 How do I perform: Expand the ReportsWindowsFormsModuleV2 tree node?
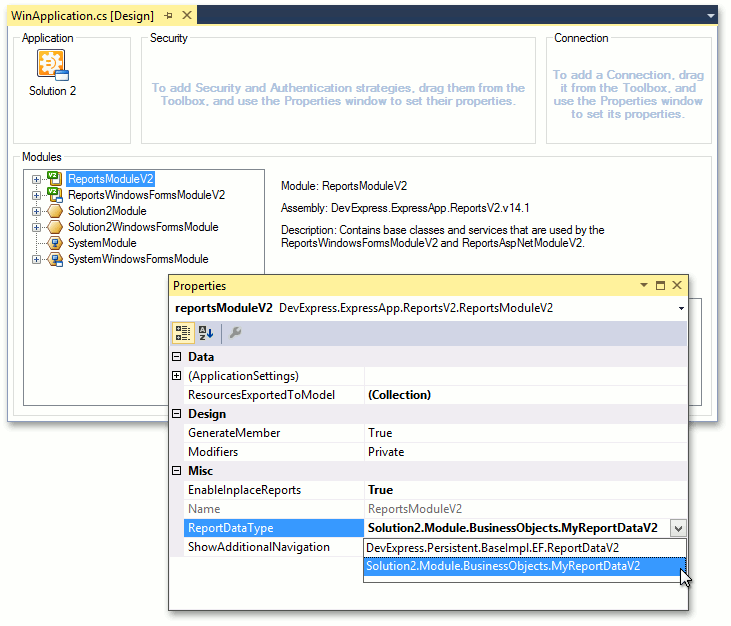point(36,195)
